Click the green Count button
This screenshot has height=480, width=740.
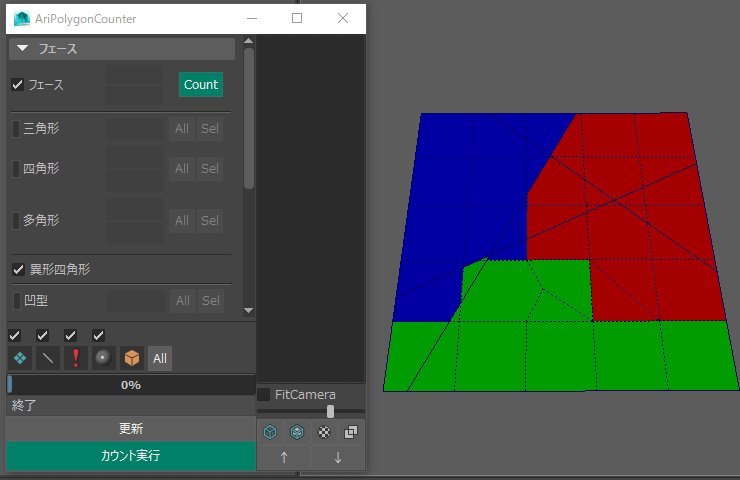pyautogui.click(x=201, y=84)
